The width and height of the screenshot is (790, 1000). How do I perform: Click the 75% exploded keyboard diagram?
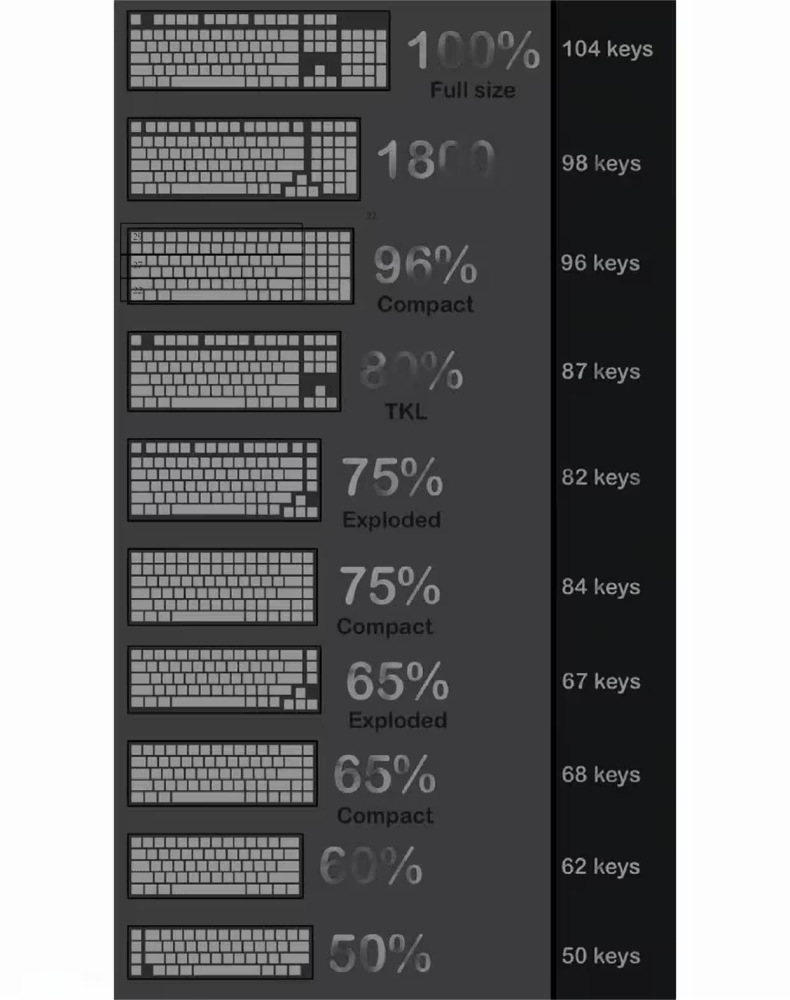point(224,480)
